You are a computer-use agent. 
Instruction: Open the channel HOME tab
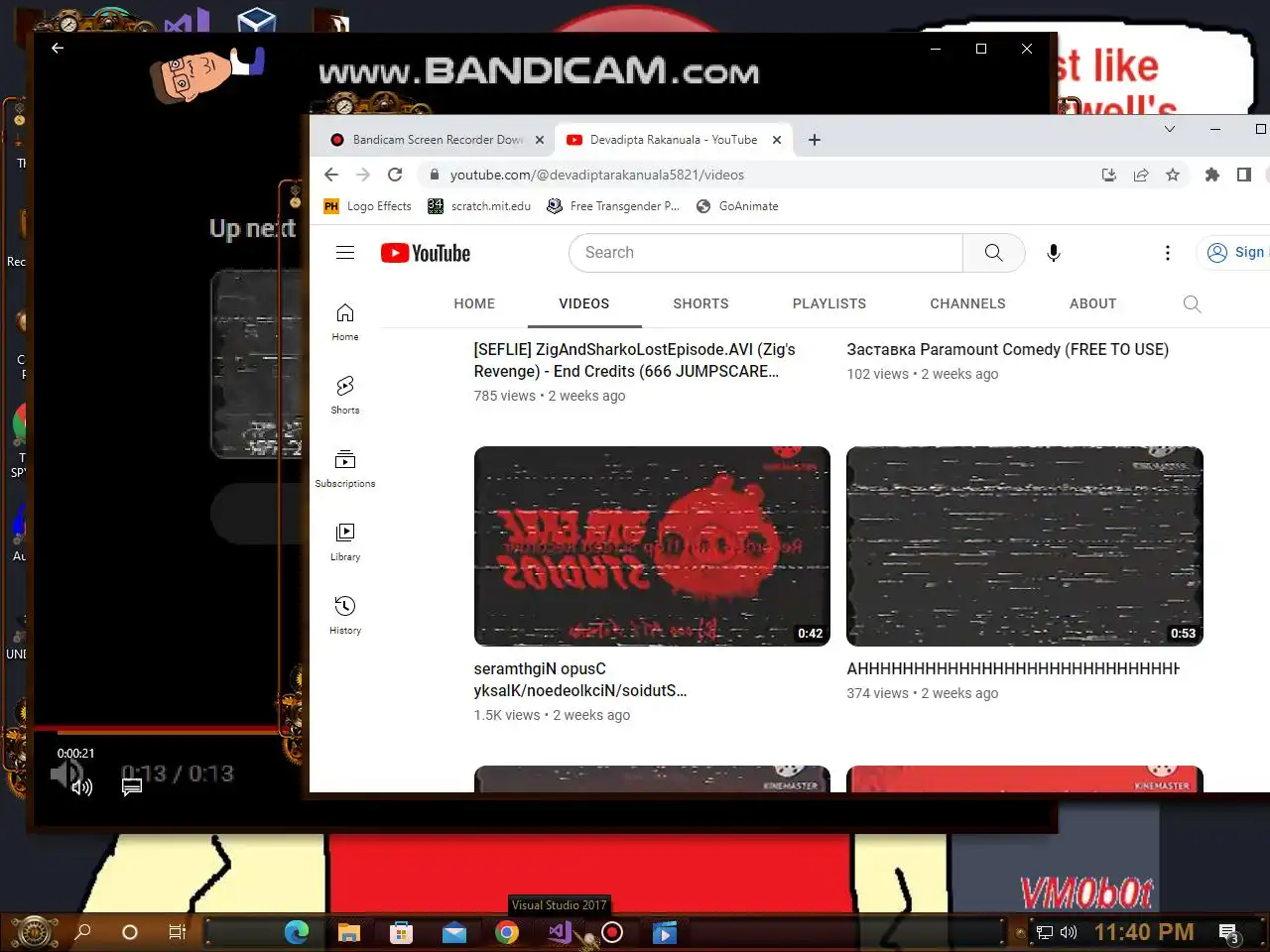[474, 303]
